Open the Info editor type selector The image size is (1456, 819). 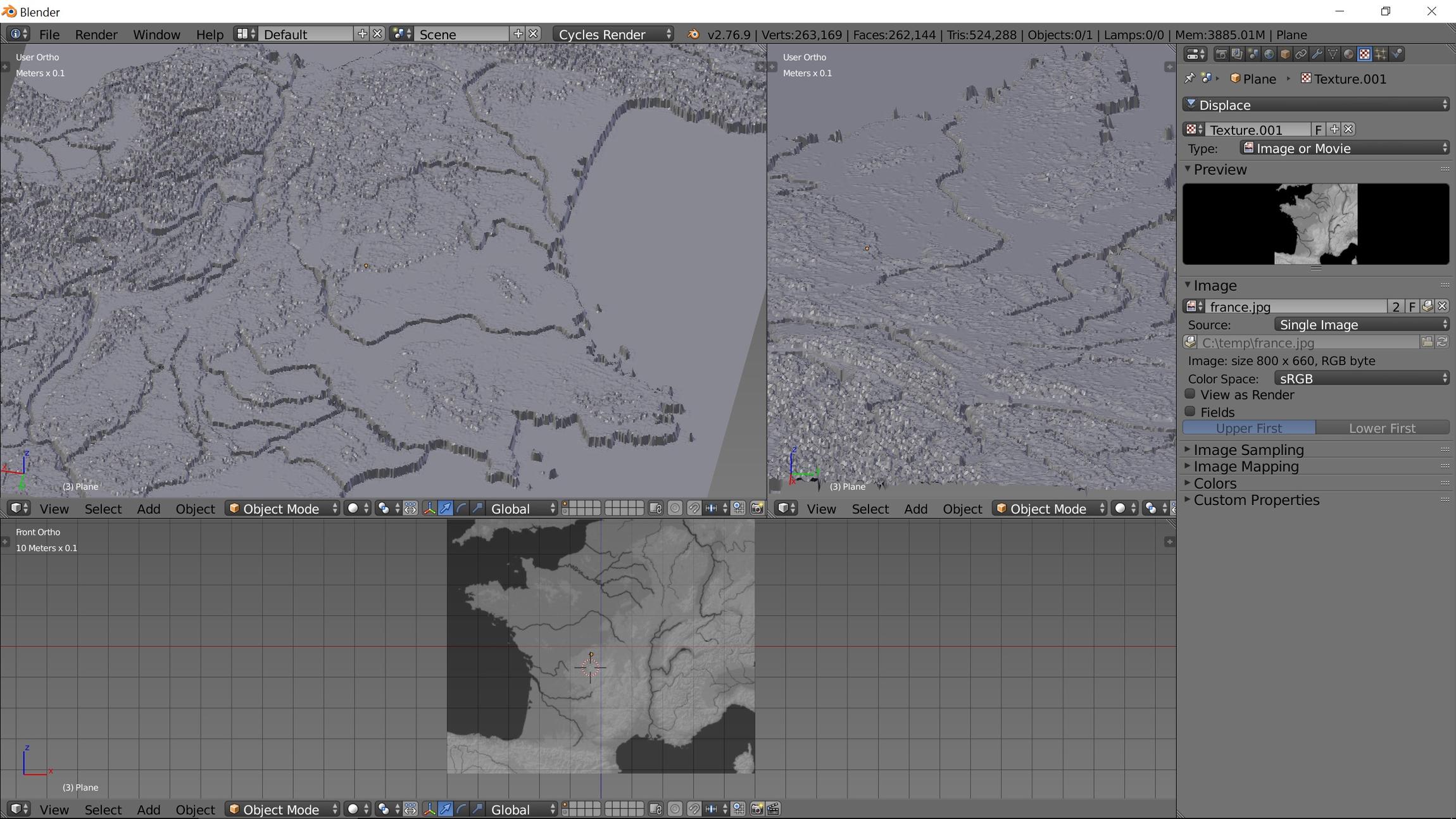click(x=18, y=34)
